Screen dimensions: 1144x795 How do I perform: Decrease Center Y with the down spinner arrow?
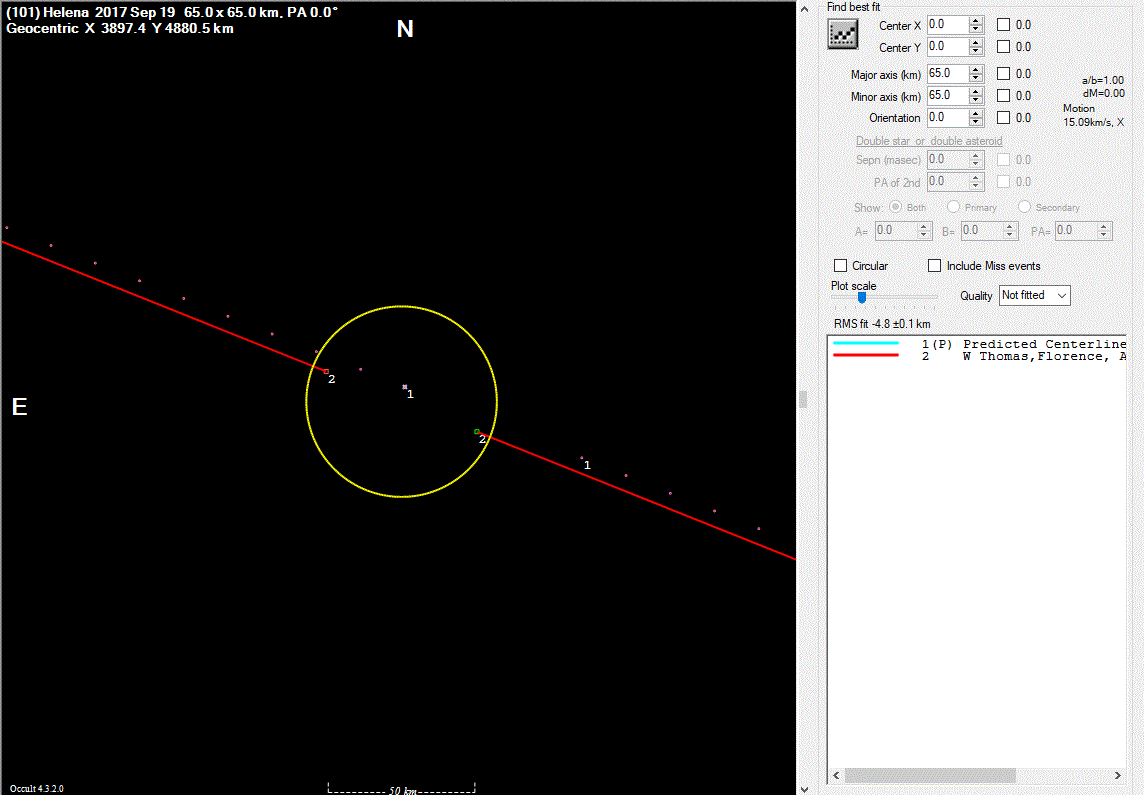pos(976,51)
